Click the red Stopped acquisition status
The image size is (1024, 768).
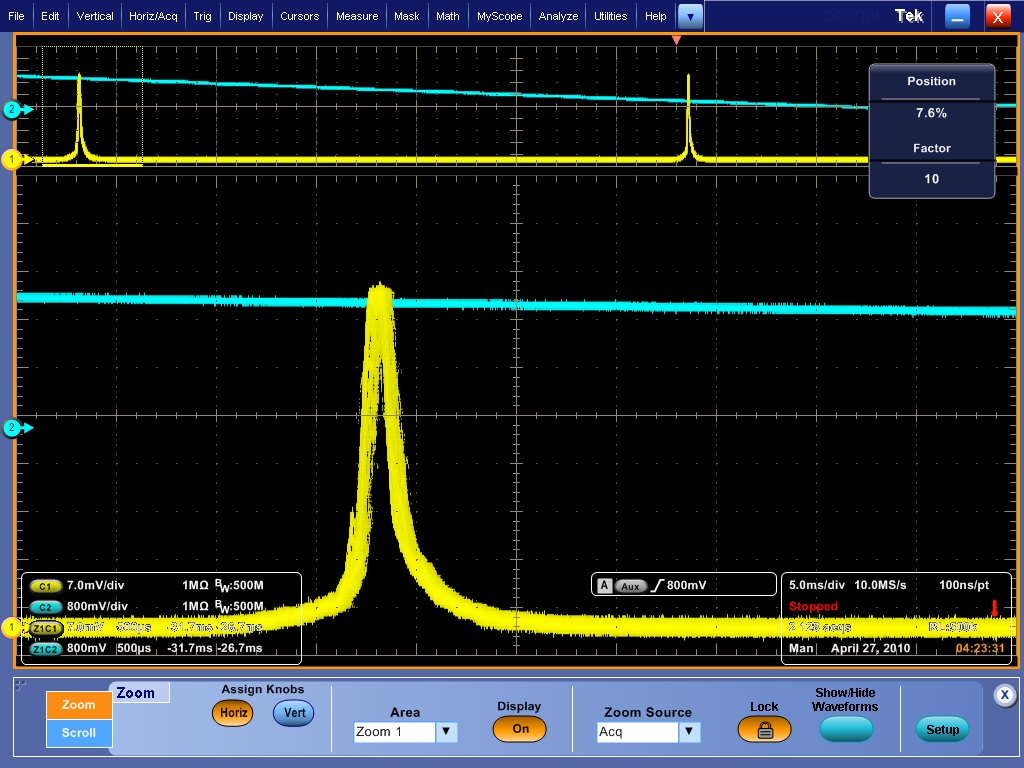click(813, 606)
